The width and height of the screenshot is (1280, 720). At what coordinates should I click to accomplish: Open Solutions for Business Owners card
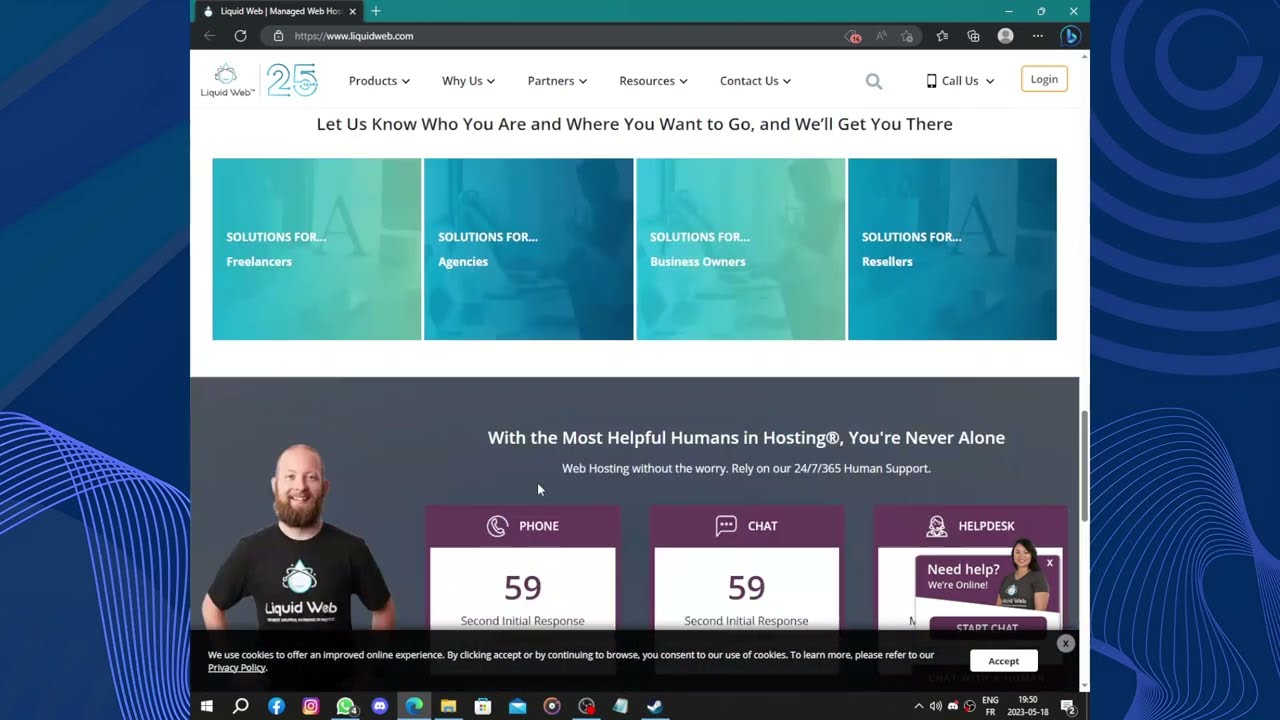pyautogui.click(x=741, y=249)
